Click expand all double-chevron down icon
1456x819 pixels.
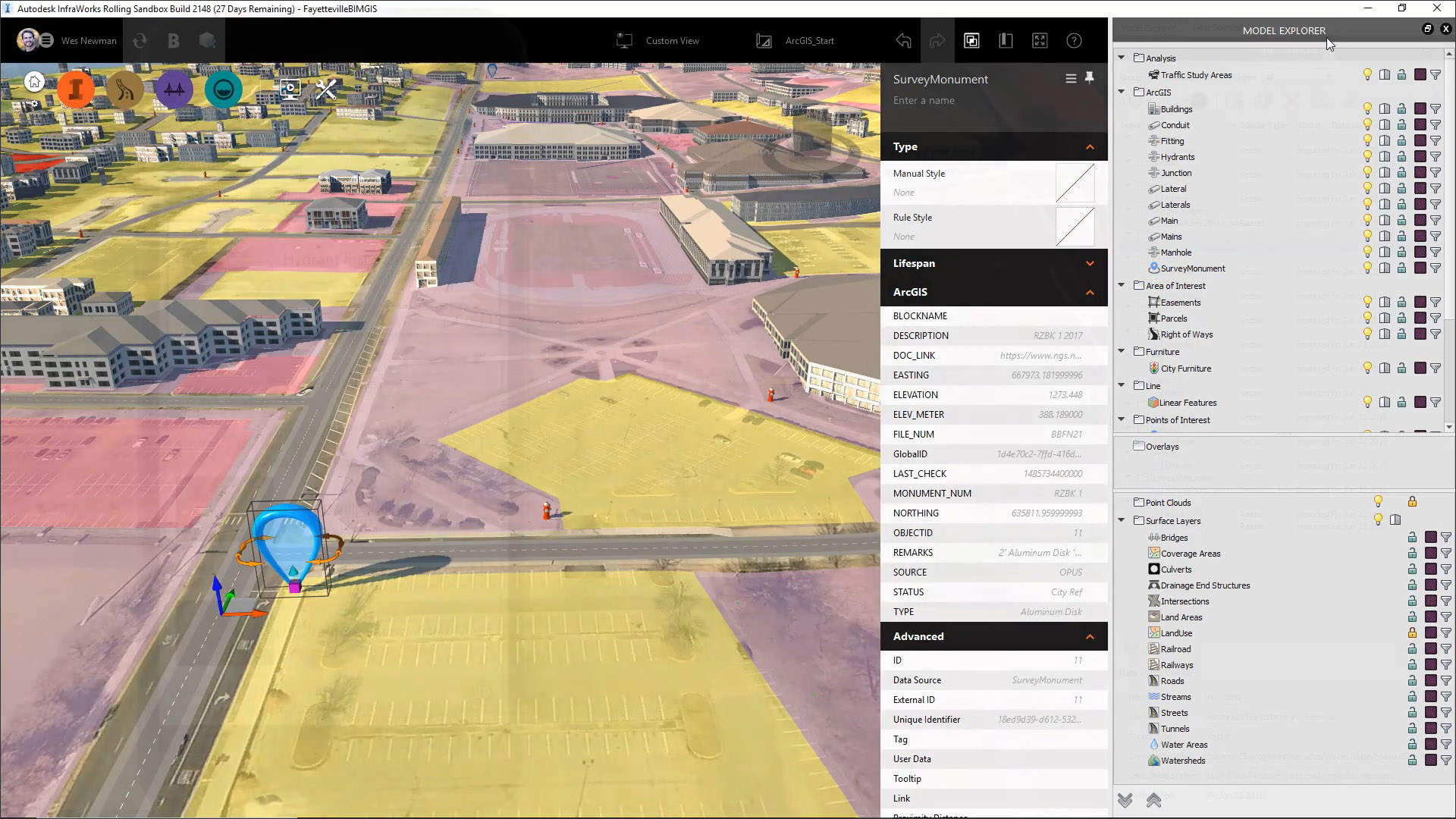[x=1125, y=800]
